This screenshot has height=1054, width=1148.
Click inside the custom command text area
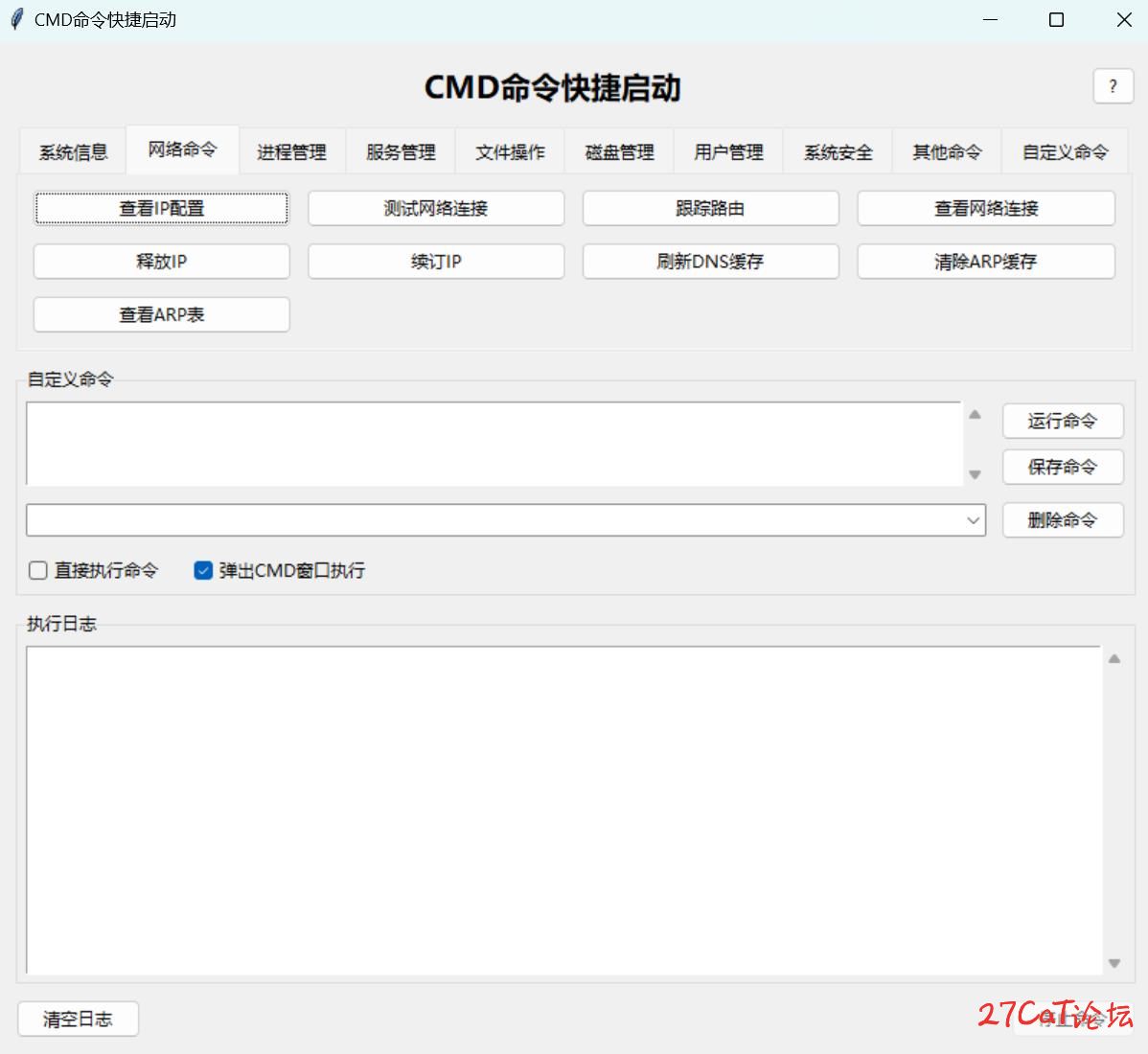(x=494, y=444)
